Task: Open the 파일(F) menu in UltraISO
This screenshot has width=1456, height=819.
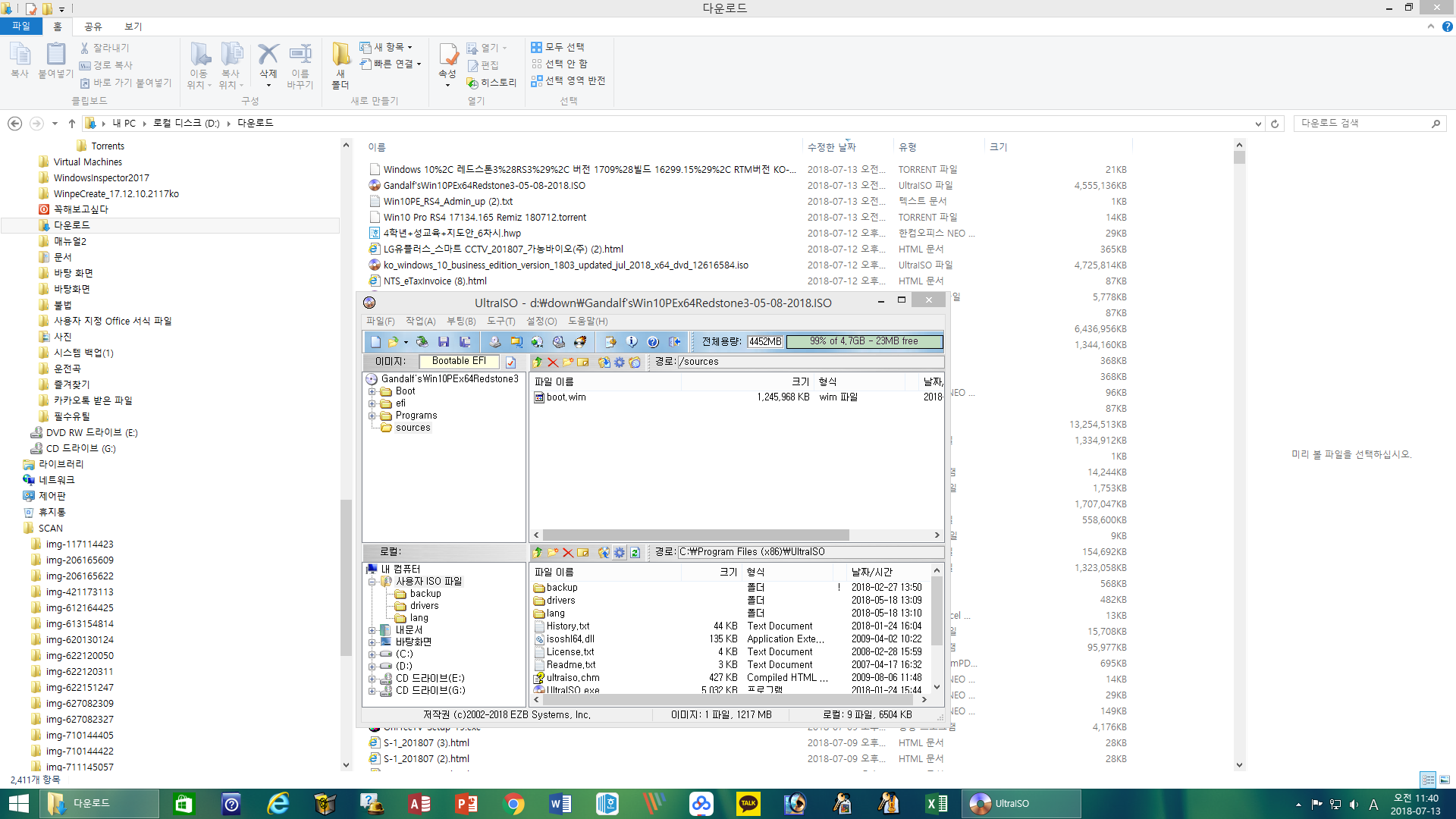Action: coord(381,322)
